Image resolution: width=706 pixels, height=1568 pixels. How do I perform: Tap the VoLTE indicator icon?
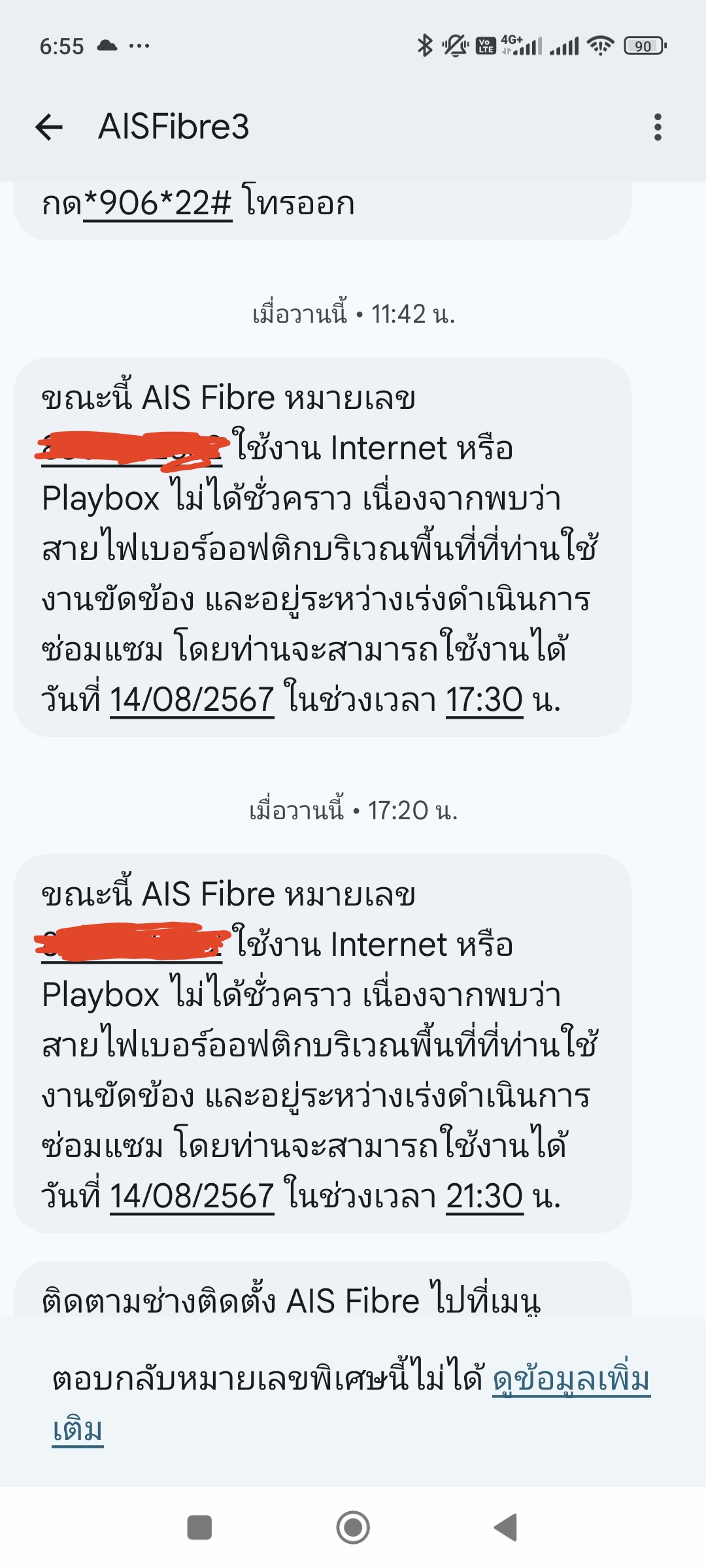click(x=486, y=46)
